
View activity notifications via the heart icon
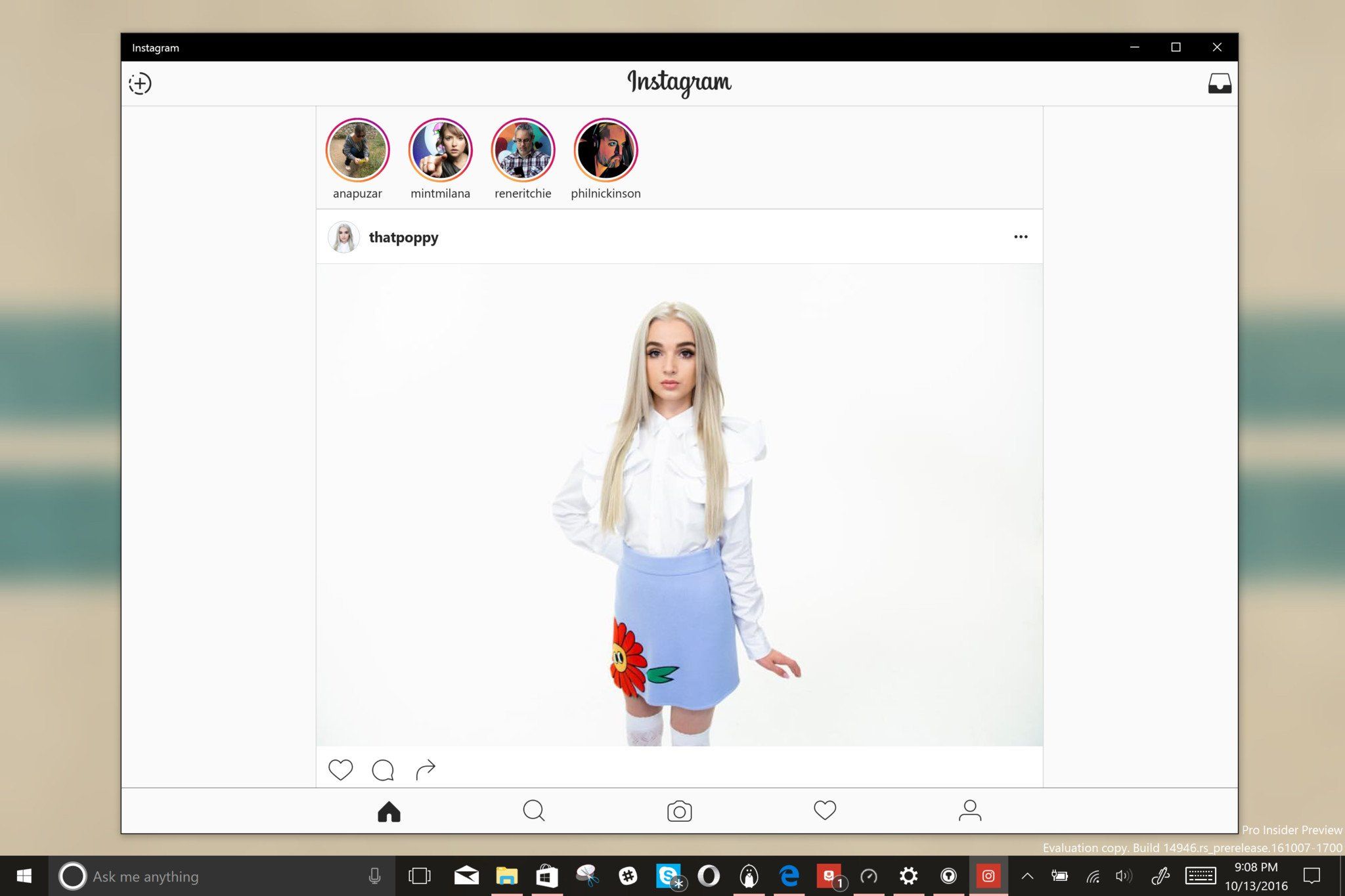point(826,811)
